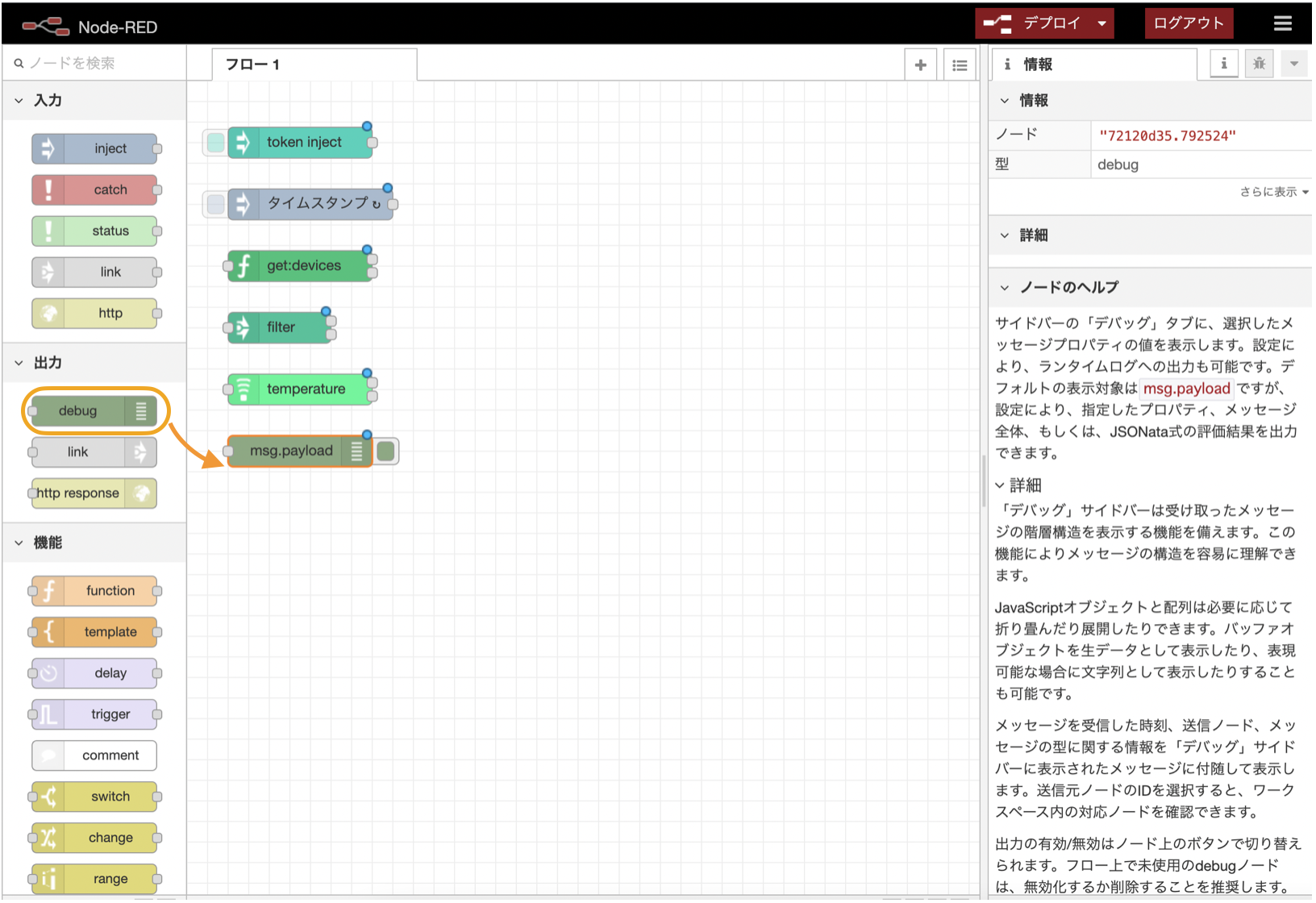Collapse the 詳細 subsection in node help
1316x903 pixels.
(x=1018, y=485)
